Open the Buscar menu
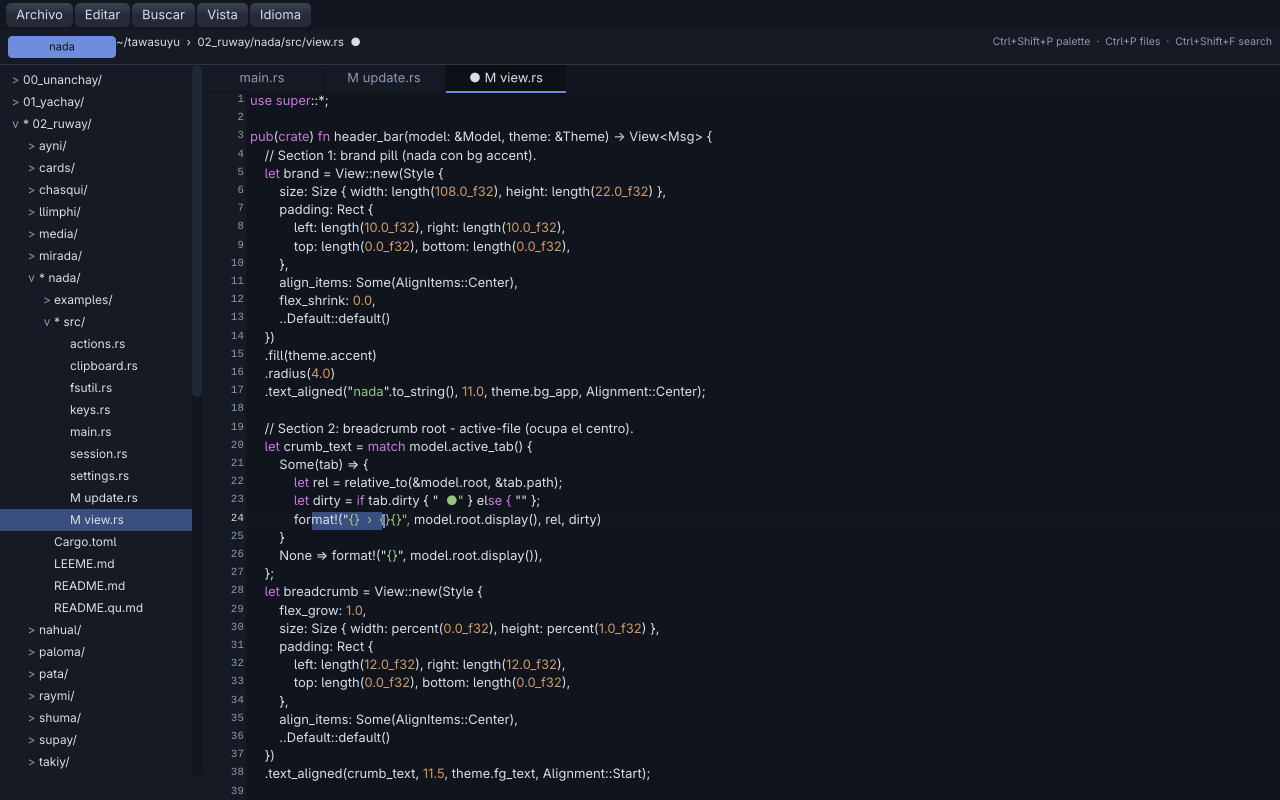 point(164,15)
